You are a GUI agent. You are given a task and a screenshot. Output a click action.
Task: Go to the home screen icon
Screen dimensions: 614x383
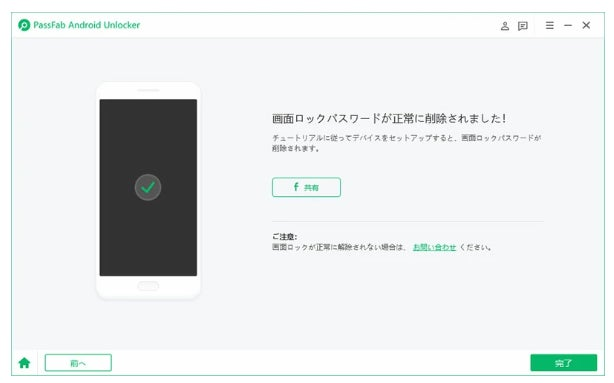point(24,363)
